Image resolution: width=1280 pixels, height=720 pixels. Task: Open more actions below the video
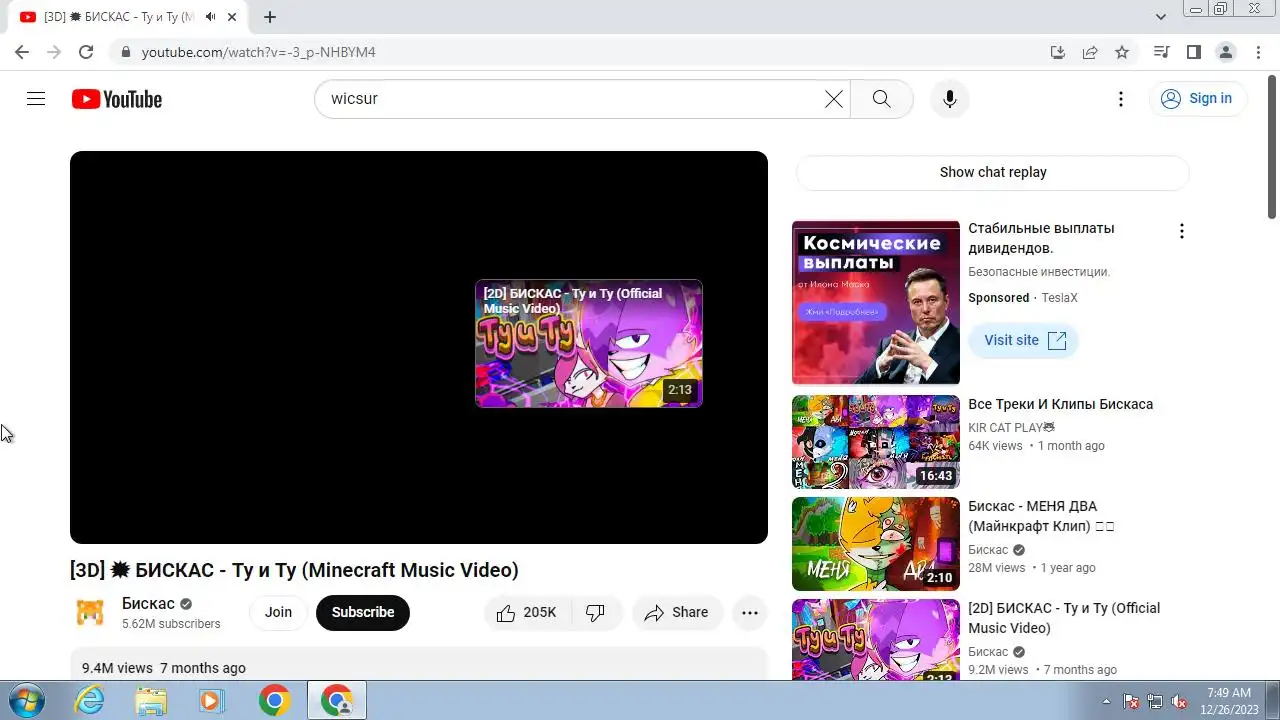pyautogui.click(x=750, y=613)
